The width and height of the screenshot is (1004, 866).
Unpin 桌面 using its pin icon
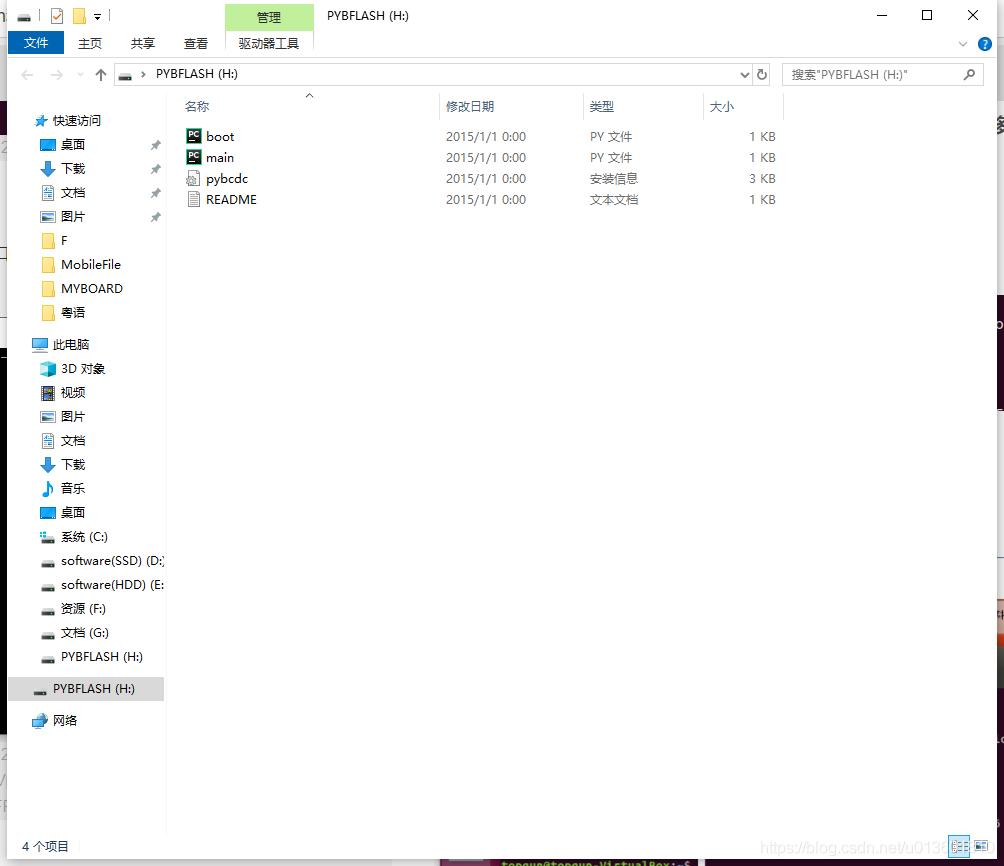click(156, 145)
